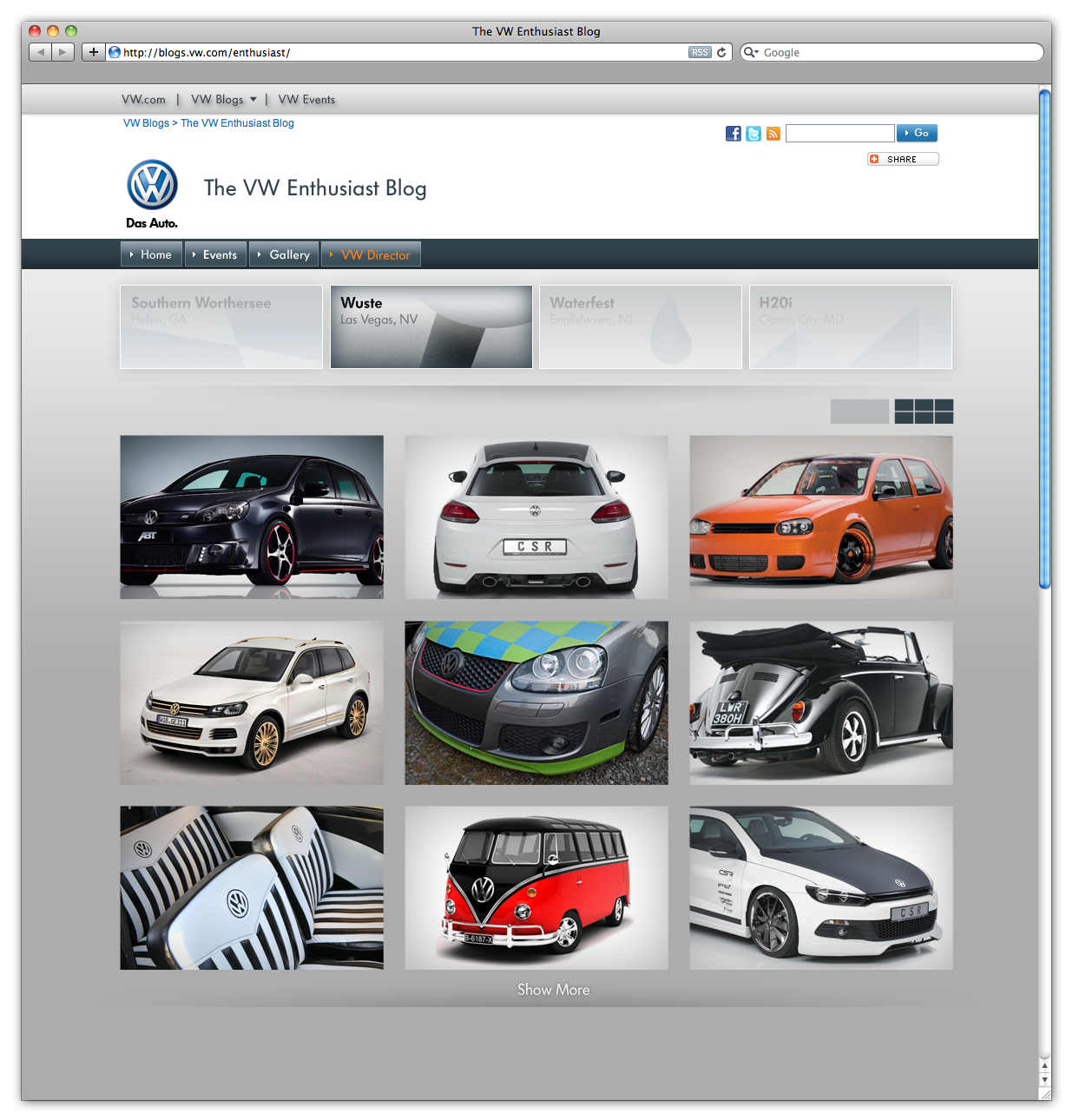
Task: Open the Twitter icon link
Action: [754, 133]
